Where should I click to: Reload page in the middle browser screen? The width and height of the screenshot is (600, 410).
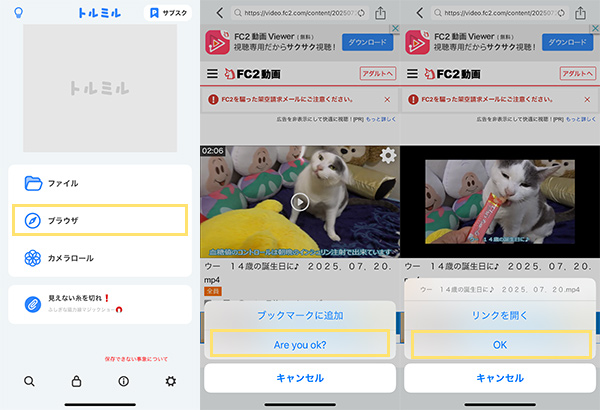pos(361,13)
